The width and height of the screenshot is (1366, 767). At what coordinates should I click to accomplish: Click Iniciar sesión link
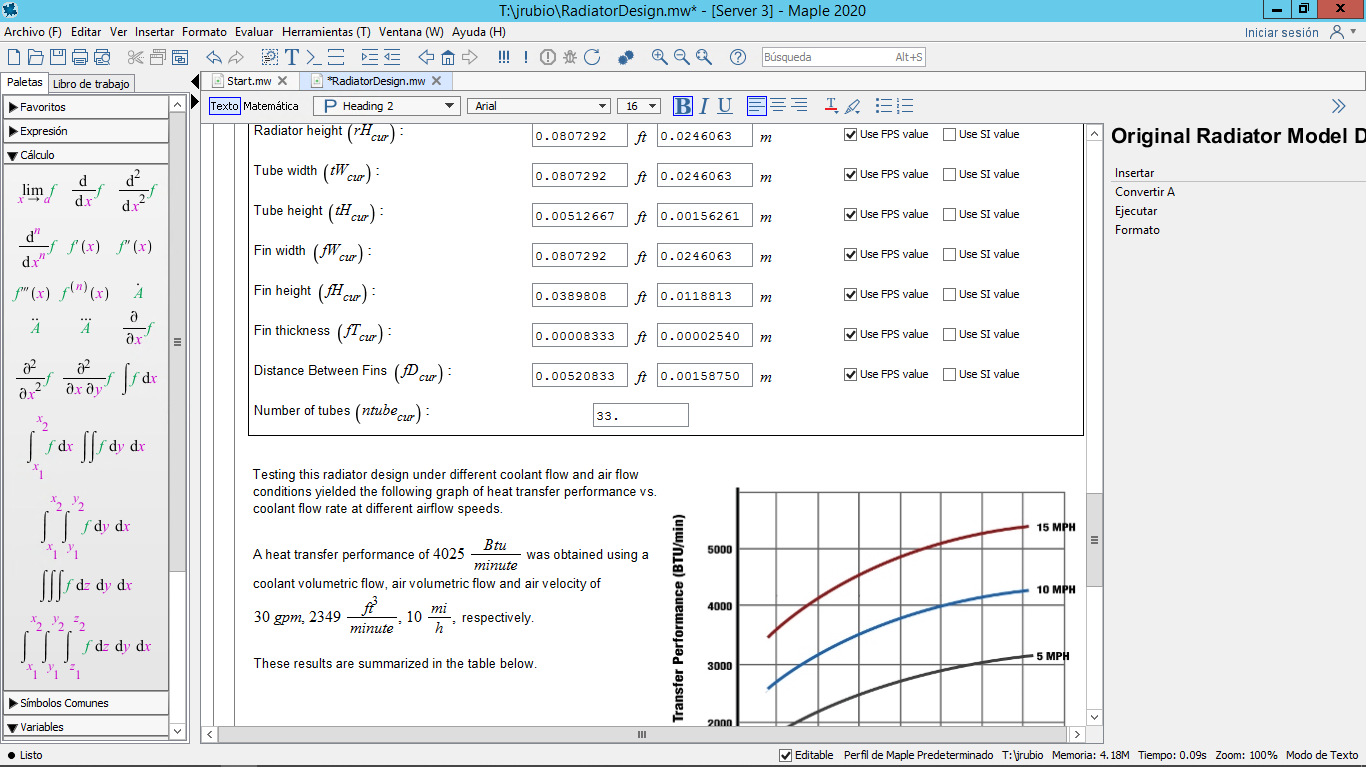1281,32
